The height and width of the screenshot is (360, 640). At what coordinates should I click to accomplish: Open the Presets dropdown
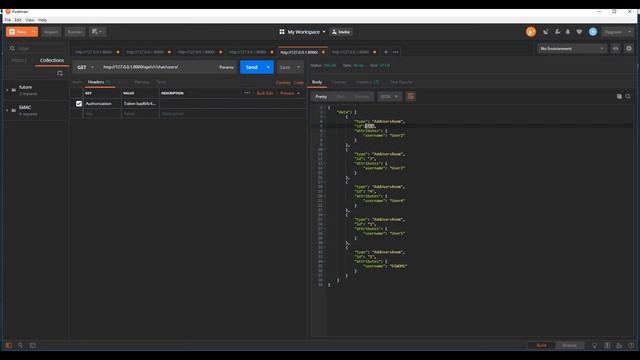click(290, 93)
